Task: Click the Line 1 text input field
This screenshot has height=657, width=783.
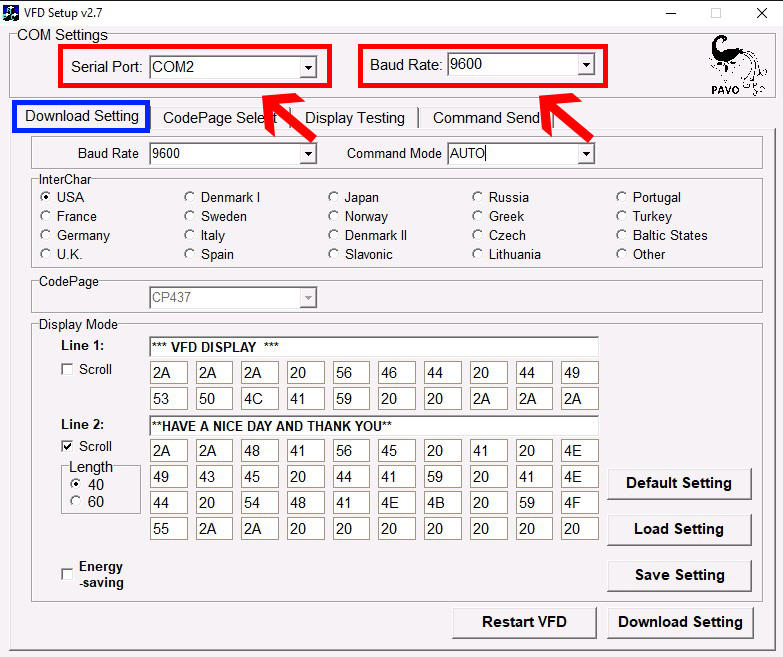Action: [x=373, y=347]
